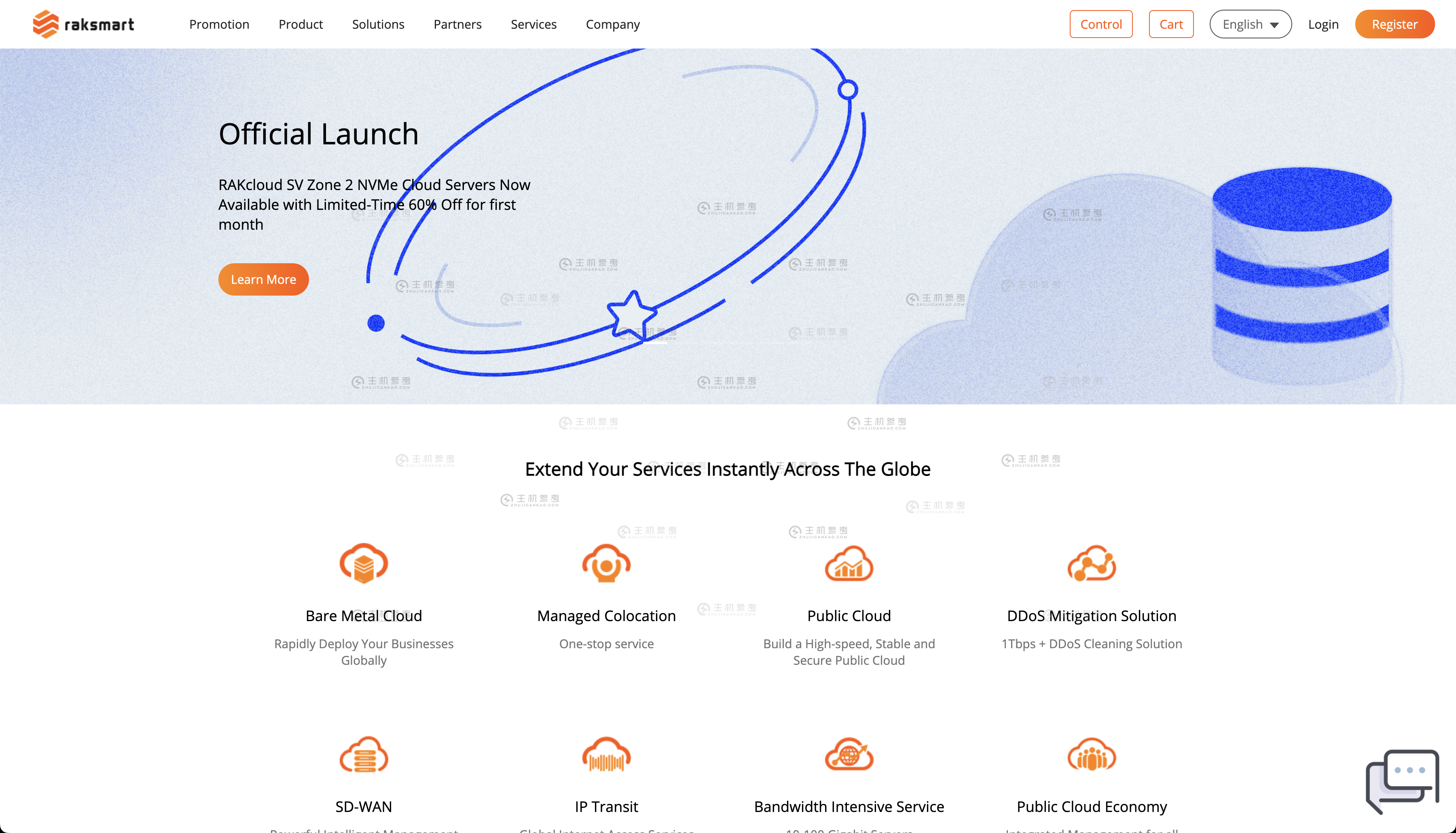
Task: Click the Bare Metal Cloud icon
Action: pyautogui.click(x=364, y=564)
